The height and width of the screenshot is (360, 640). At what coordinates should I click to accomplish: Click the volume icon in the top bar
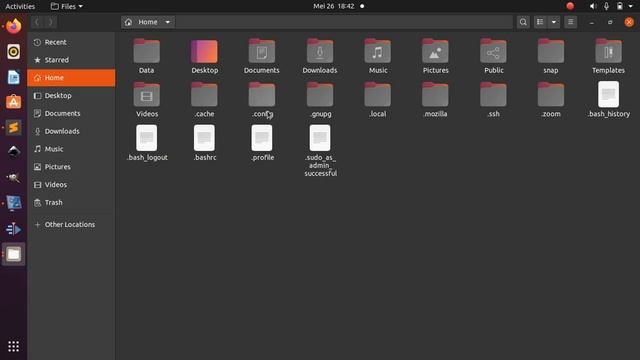point(593,6)
